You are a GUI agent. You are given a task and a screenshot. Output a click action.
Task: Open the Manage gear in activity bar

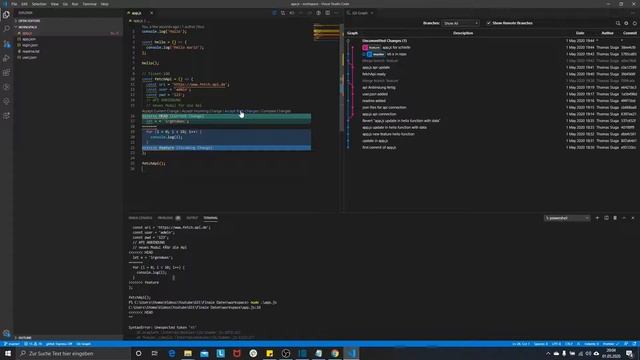[7, 333]
